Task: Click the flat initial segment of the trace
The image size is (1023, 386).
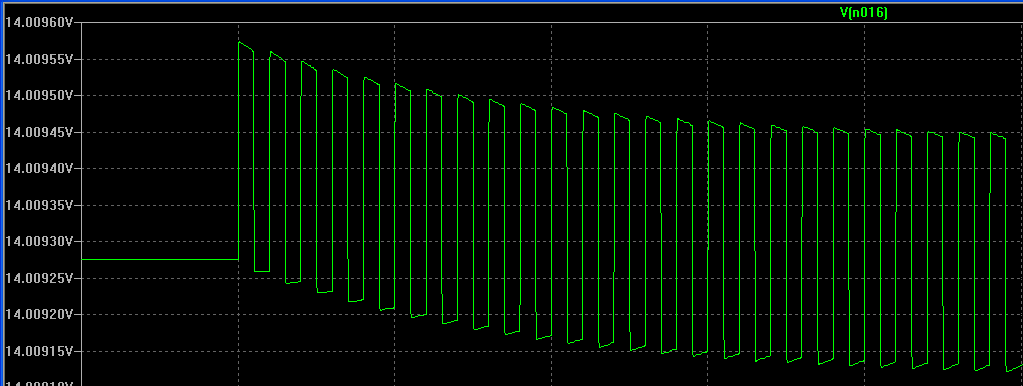Action: coord(160,260)
